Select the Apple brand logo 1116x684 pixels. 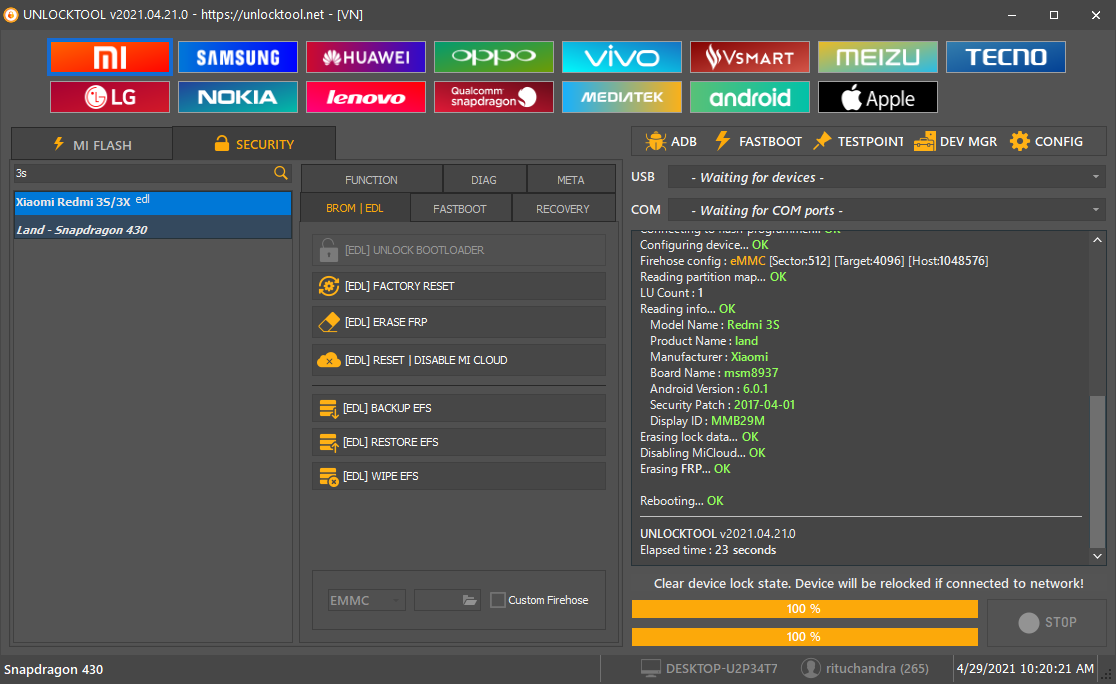[878, 97]
